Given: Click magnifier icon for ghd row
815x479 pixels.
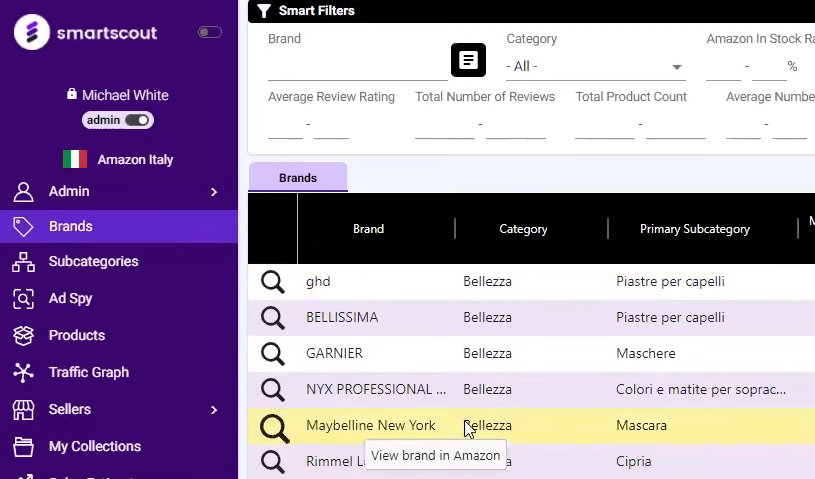Looking at the screenshot, I should coord(273,282).
